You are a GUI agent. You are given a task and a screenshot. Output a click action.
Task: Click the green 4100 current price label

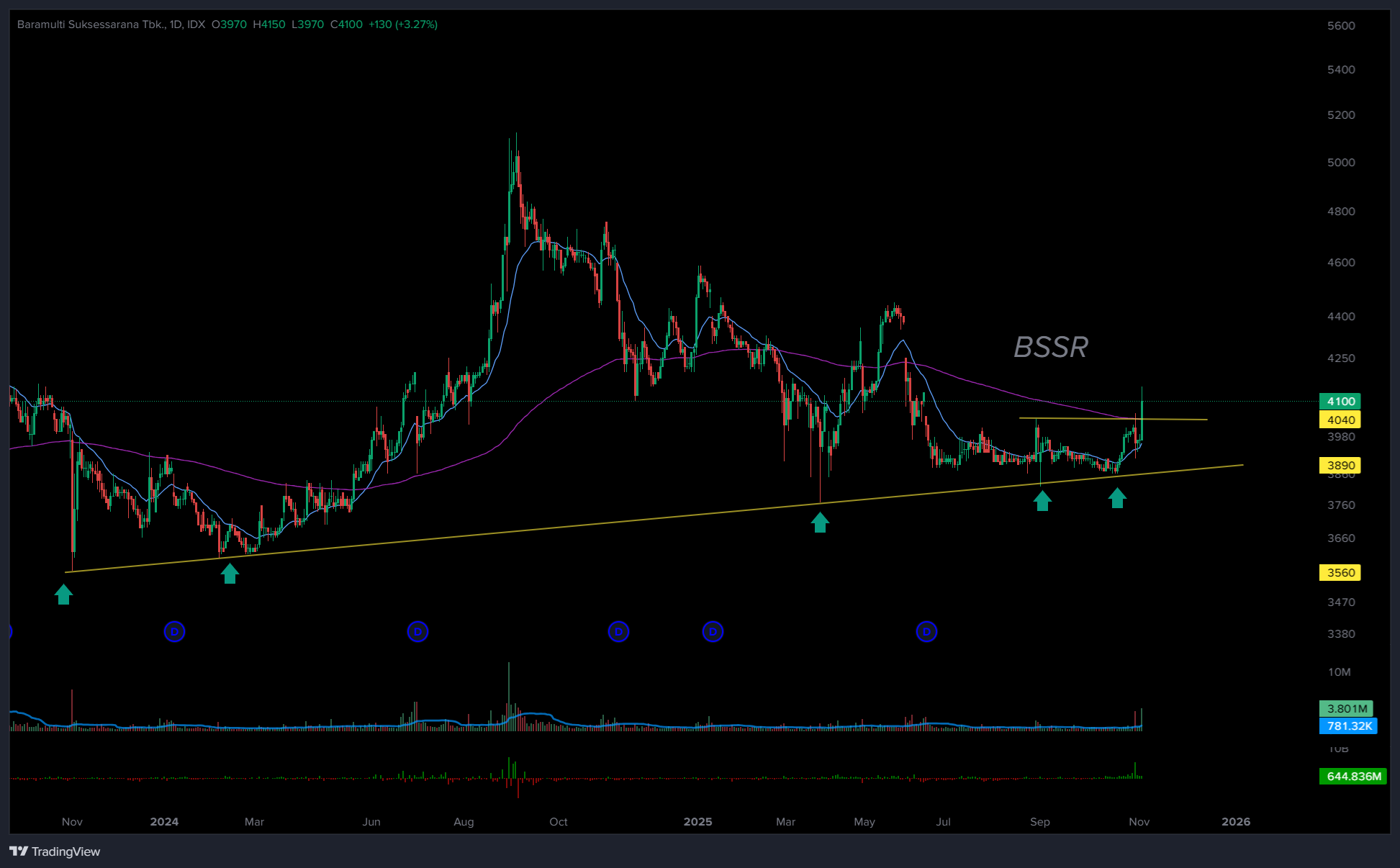pyautogui.click(x=1340, y=402)
